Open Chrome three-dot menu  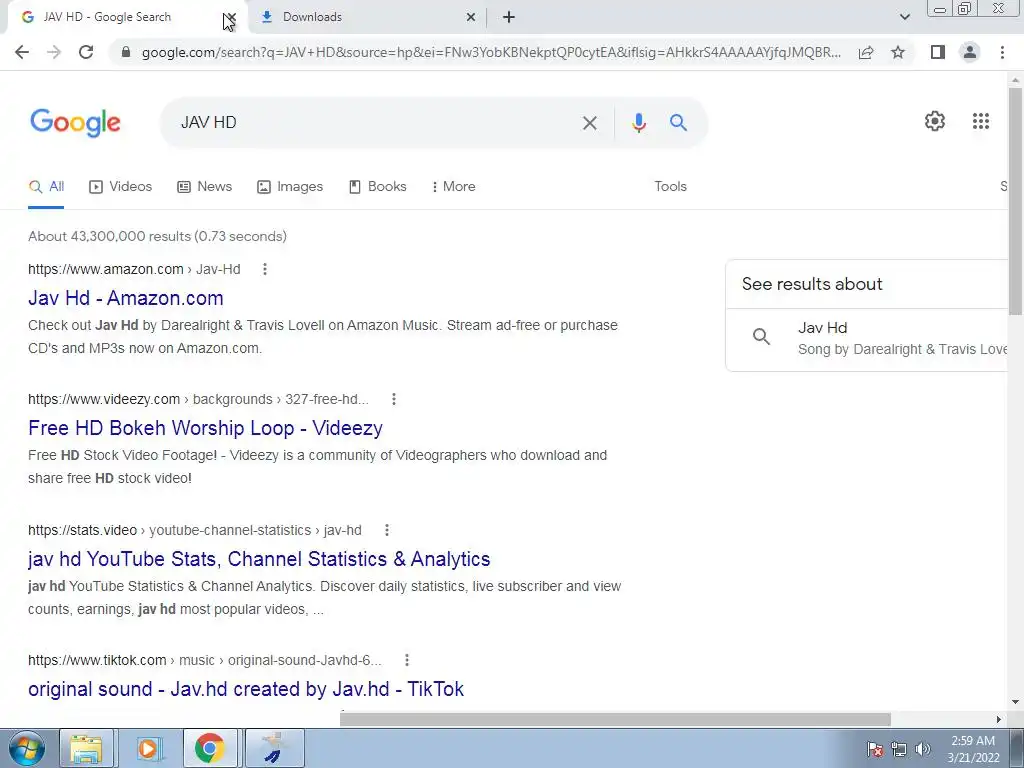pyautogui.click(x=1002, y=52)
